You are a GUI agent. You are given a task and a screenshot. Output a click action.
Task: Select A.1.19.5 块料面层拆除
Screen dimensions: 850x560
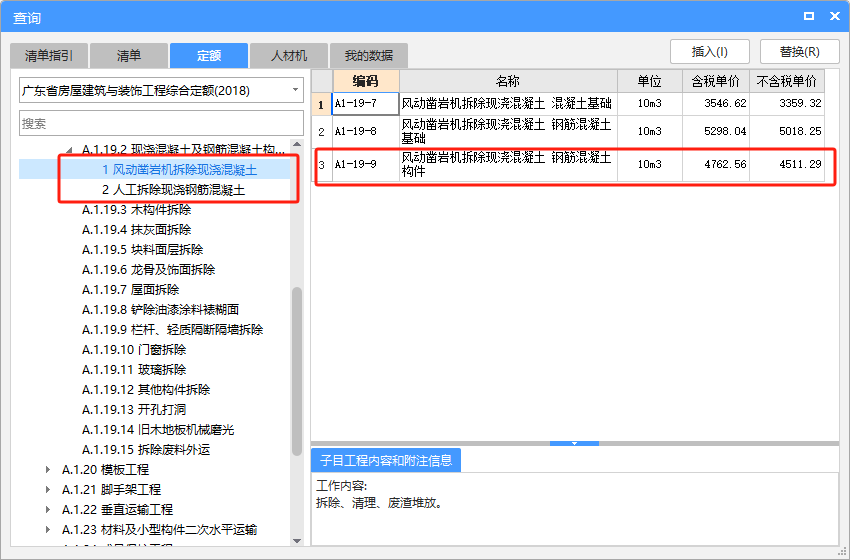click(143, 250)
